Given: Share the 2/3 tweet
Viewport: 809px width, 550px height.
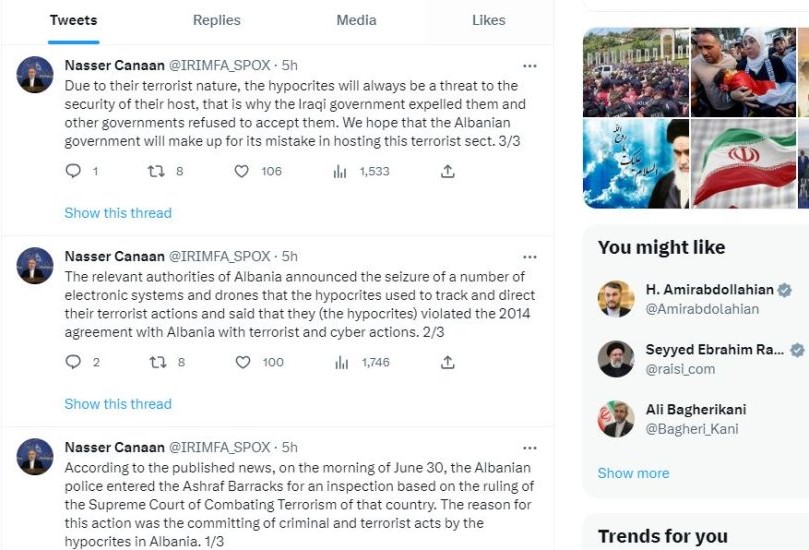Looking at the screenshot, I should click(447, 362).
